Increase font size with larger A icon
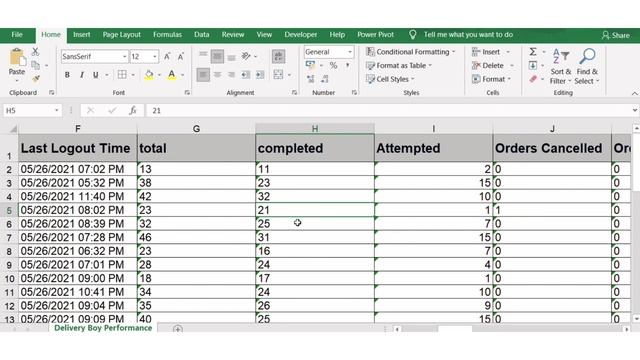The height and width of the screenshot is (360, 640). [x=167, y=56]
